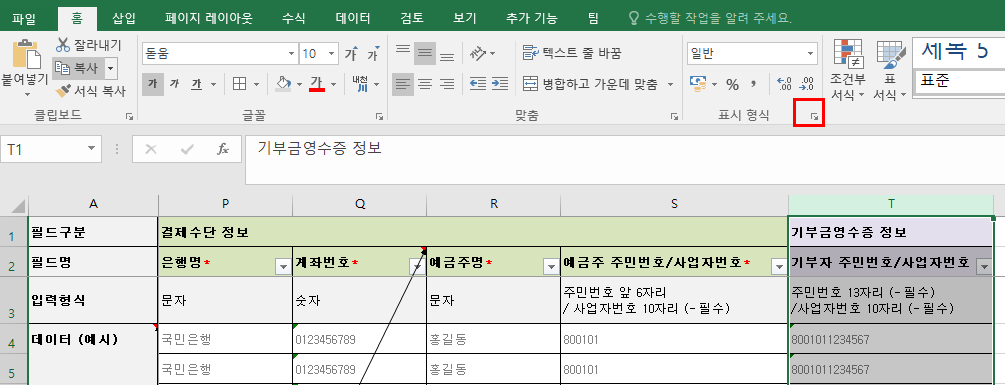This screenshot has height=385, width=1005.
Task: Expand Paste options arrow
Action: point(28,95)
